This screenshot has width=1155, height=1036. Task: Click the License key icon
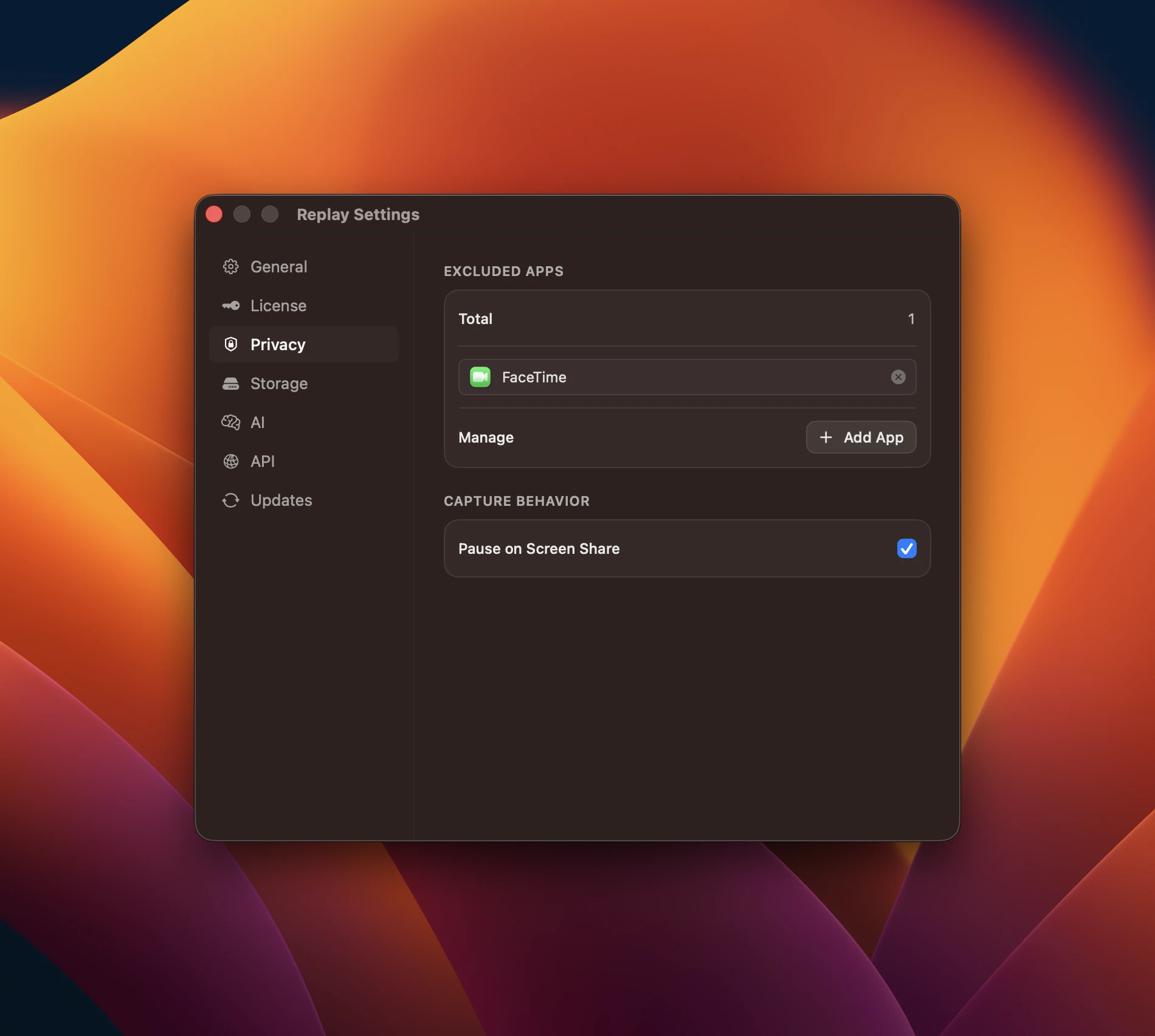(x=231, y=305)
